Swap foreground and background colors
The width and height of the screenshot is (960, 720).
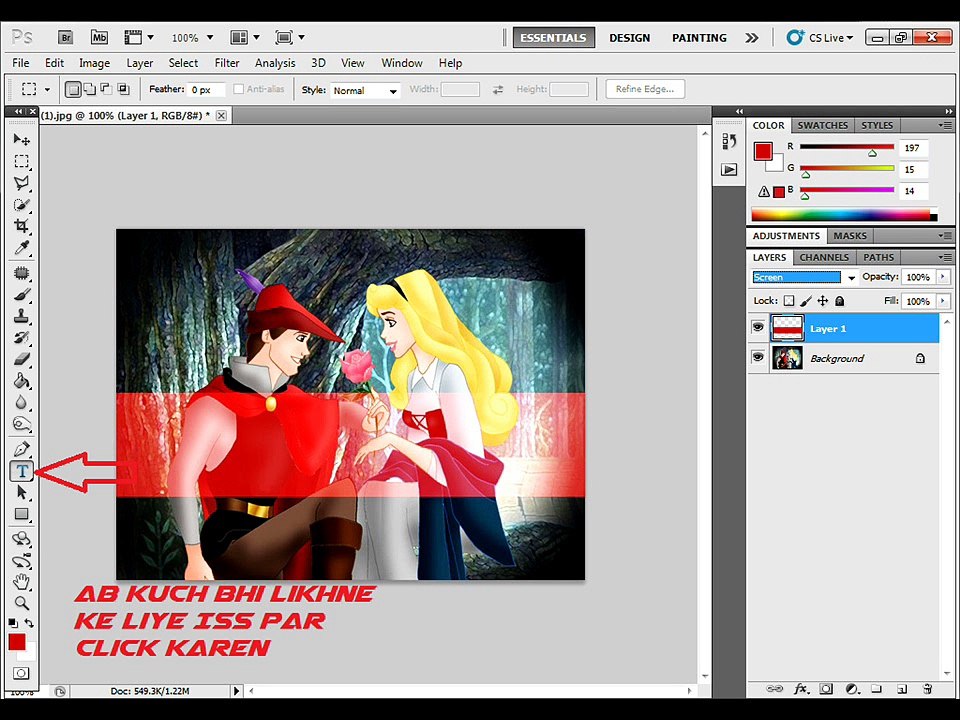[x=29, y=623]
